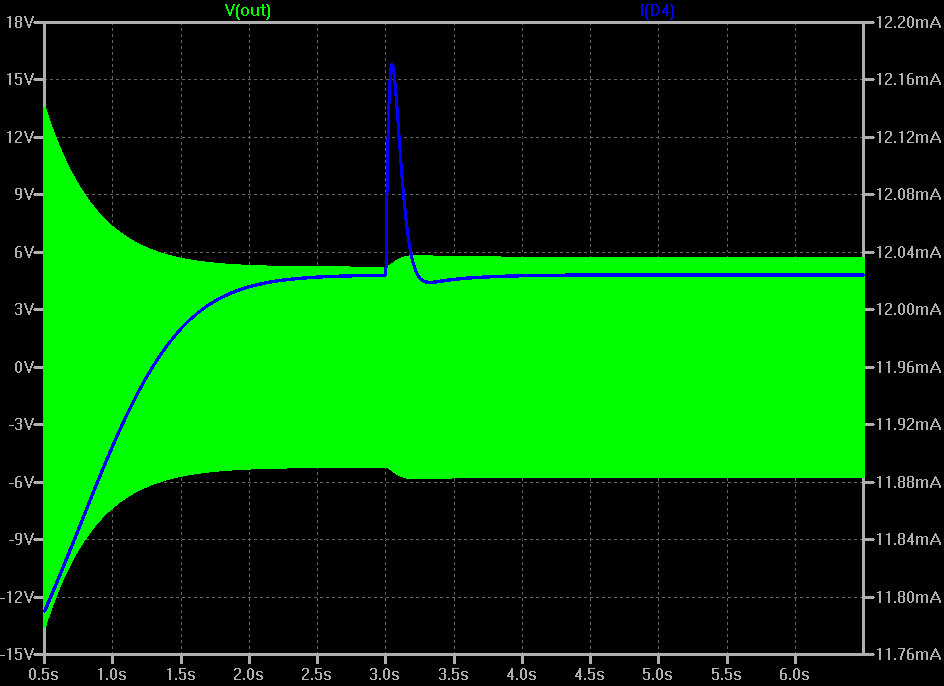Viewport: 944px width, 686px height.
Task: Click the 2.5s time axis label
Action: 317,674
